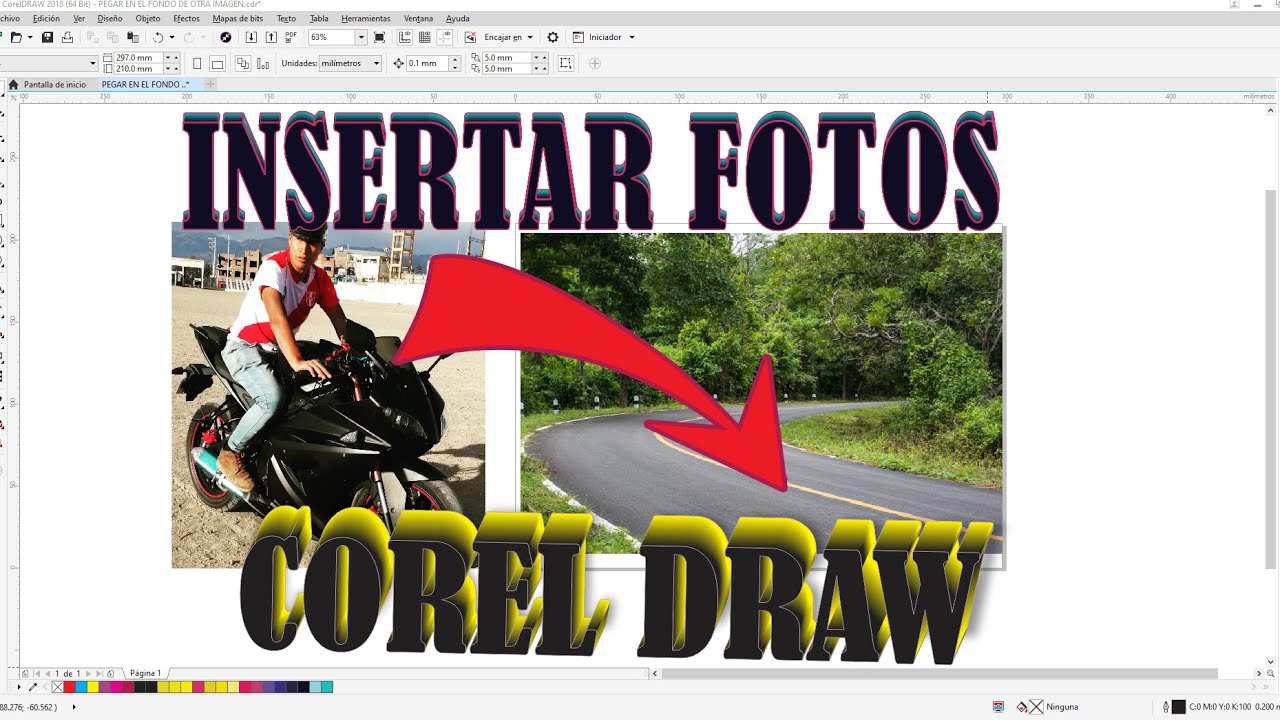Click the no-color X swatch in palette
This screenshot has height=720, width=1280.
(x=57, y=687)
